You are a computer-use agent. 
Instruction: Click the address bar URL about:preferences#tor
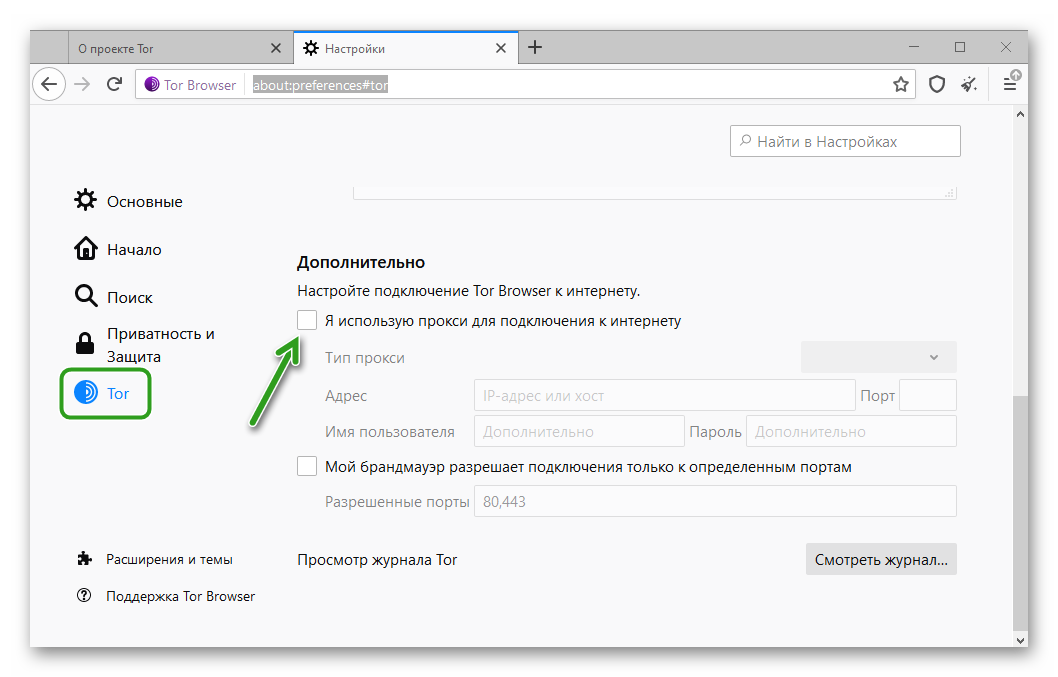[321, 85]
